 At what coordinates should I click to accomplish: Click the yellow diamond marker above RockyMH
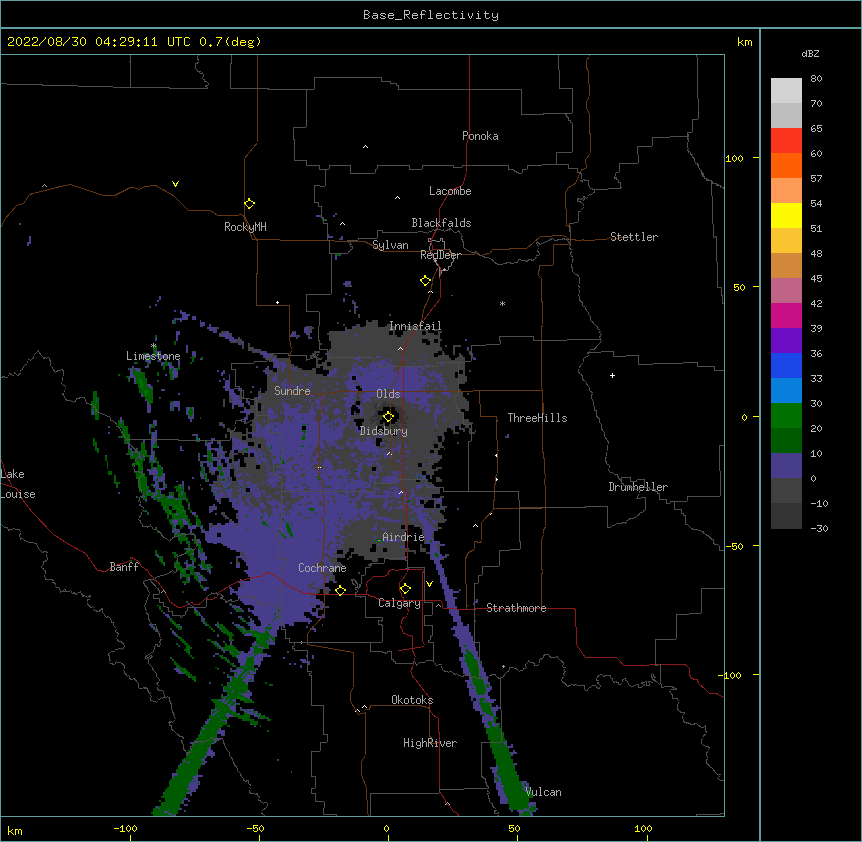click(250, 204)
